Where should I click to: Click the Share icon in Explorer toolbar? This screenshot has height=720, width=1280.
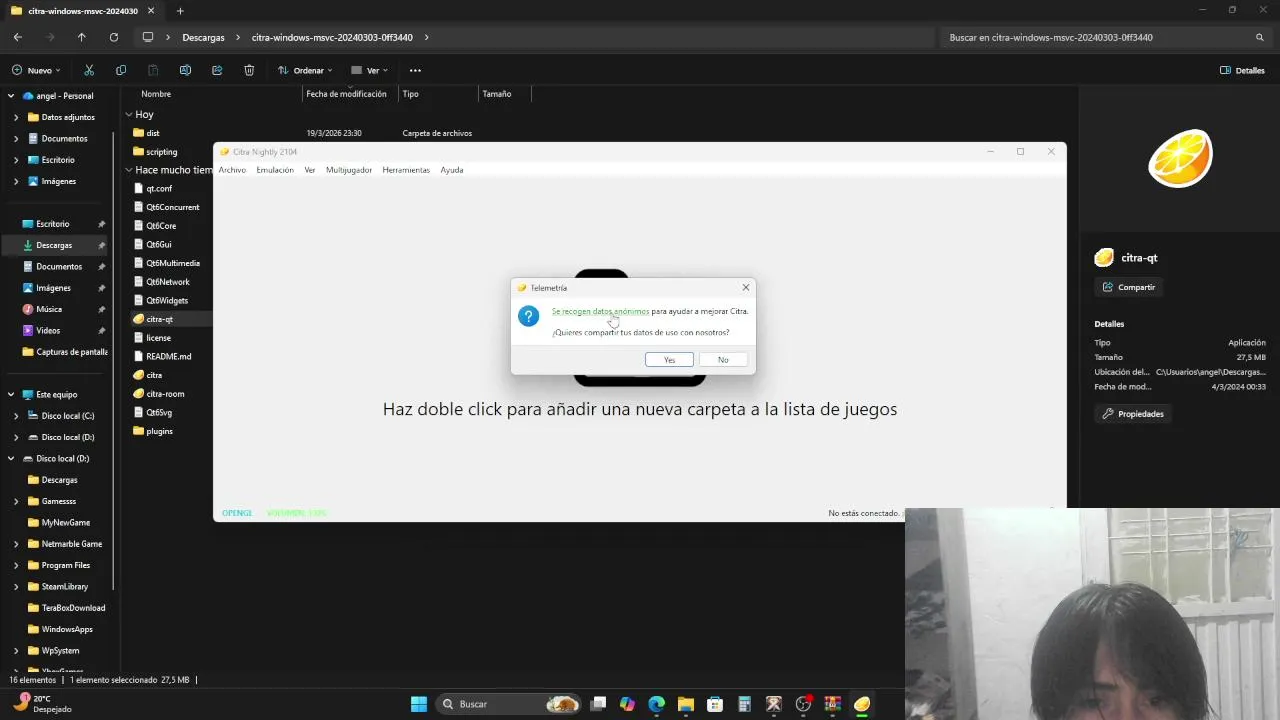click(217, 70)
